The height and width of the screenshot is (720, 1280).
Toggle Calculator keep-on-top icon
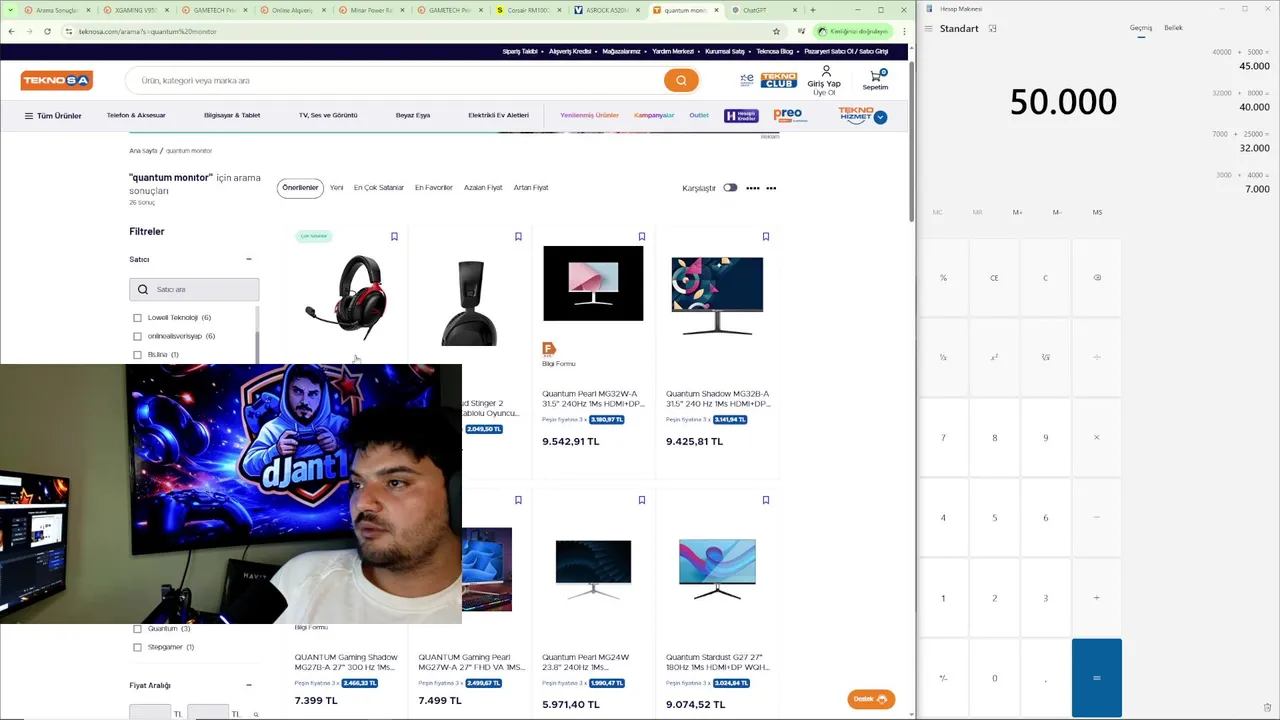pos(992,28)
